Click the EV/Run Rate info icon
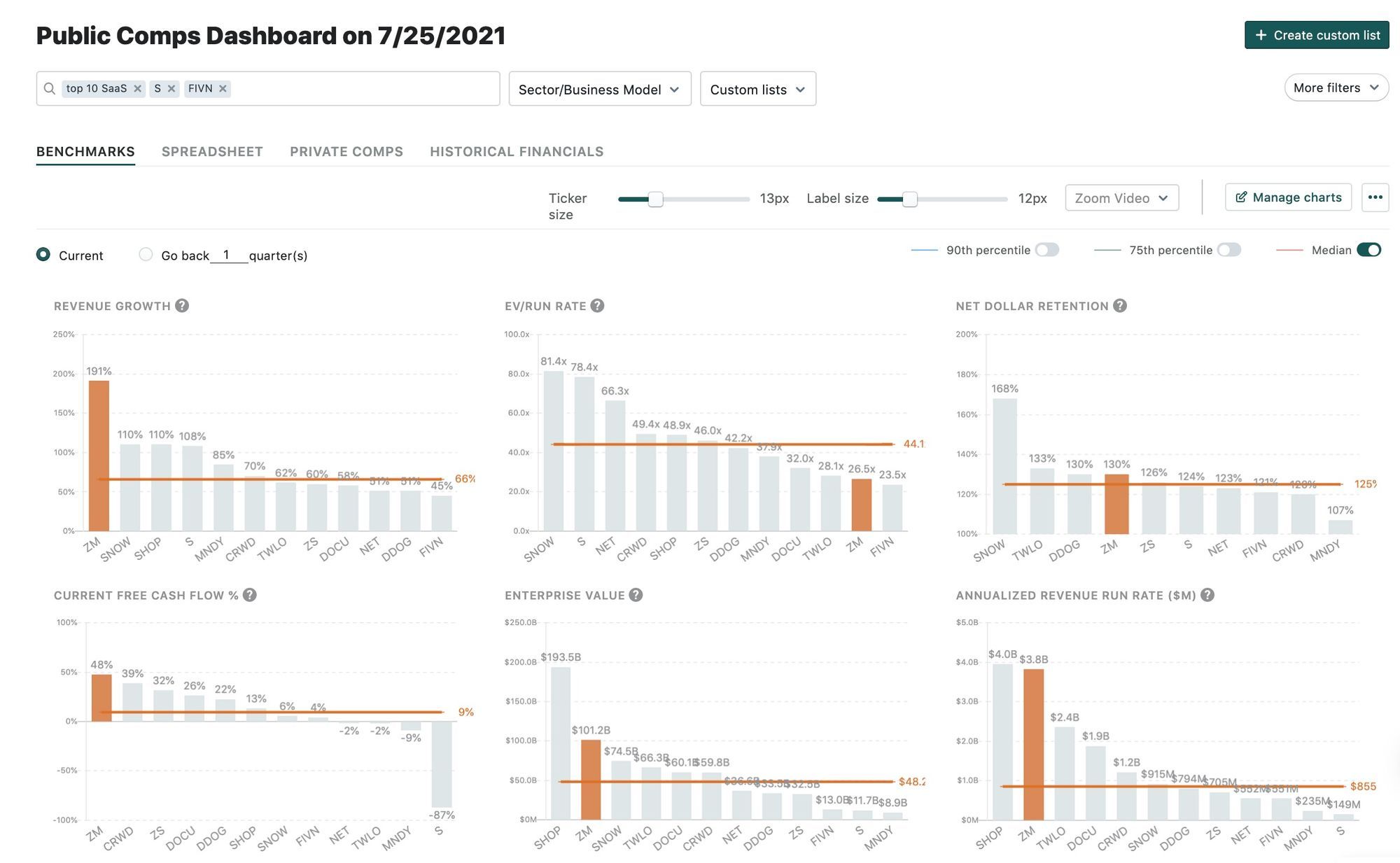The image size is (1400, 863). pyautogui.click(x=598, y=305)
